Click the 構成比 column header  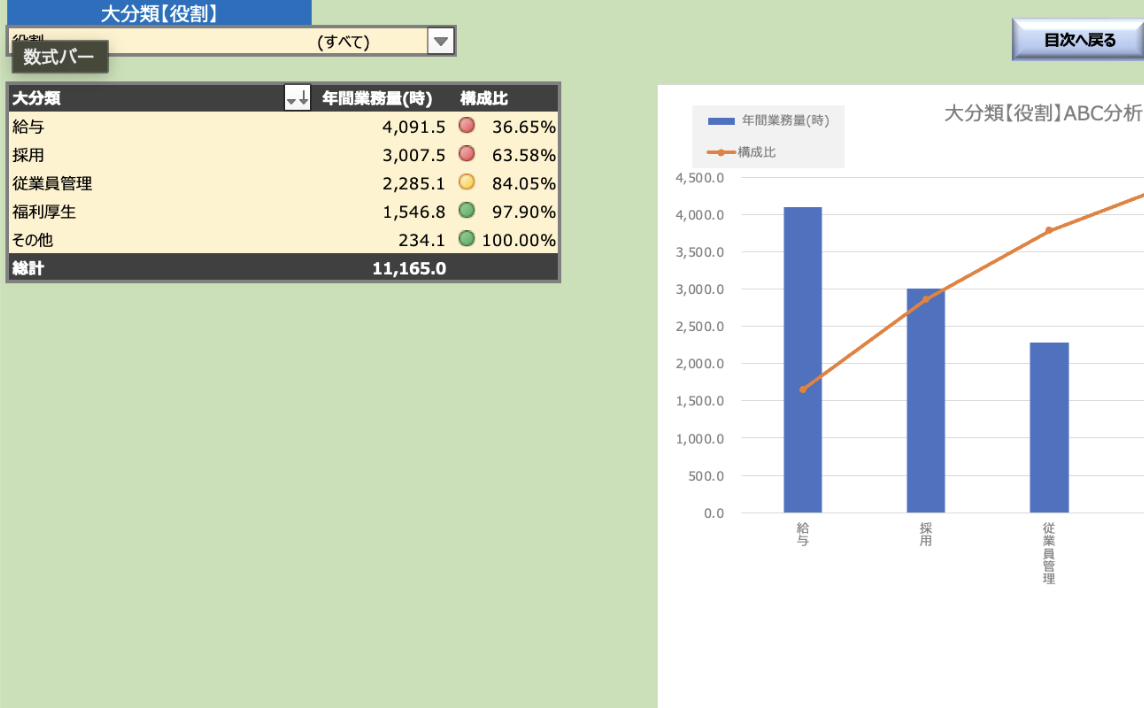coord(484,98)
